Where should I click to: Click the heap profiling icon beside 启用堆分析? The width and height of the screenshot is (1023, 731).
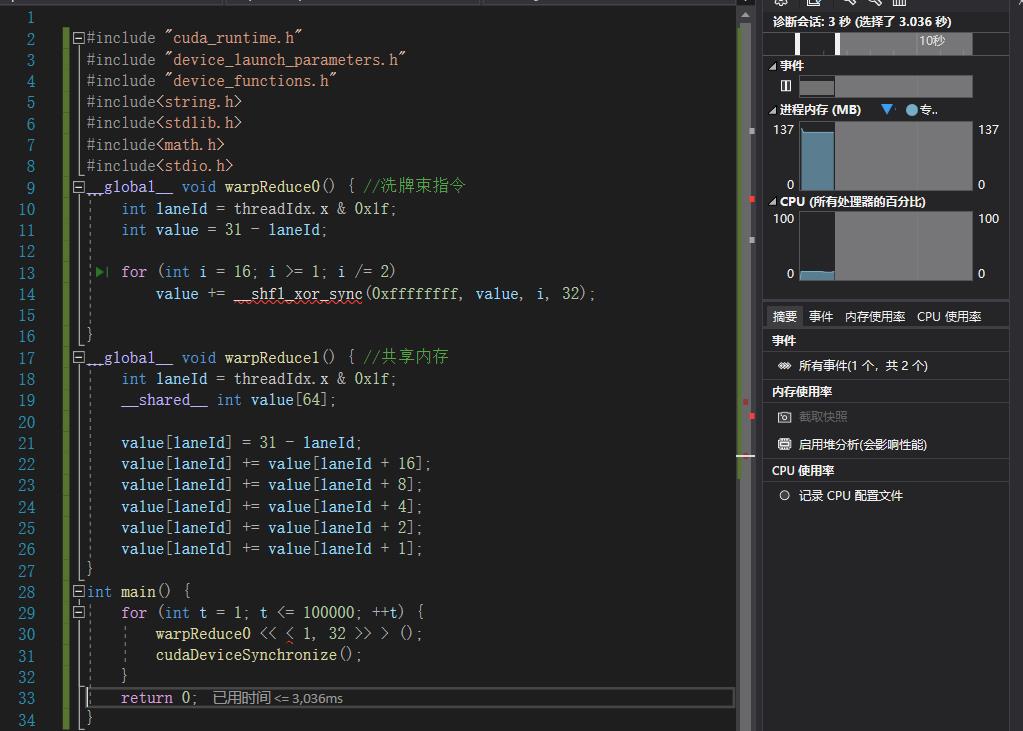tap(784, 444)
